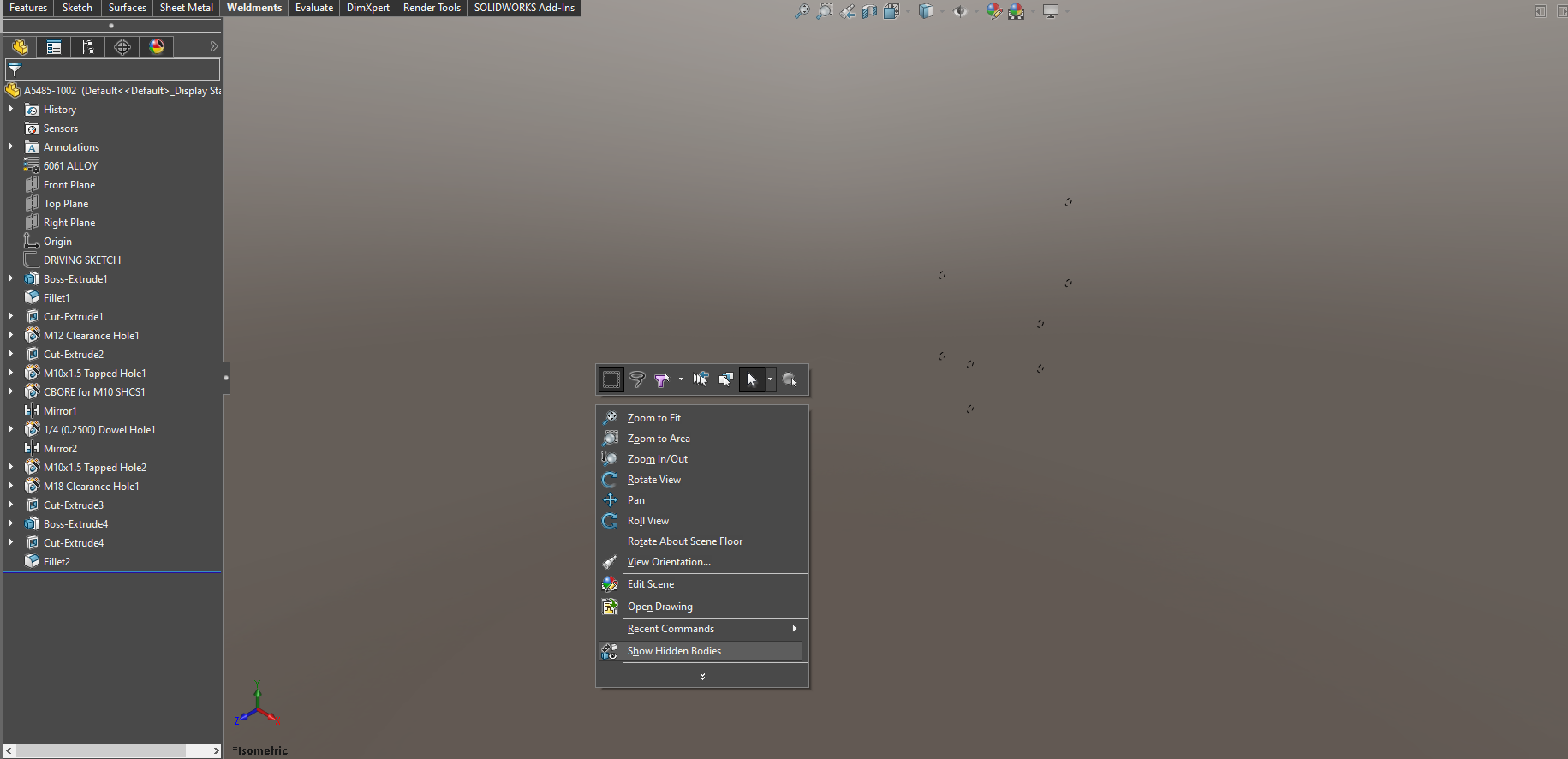
Task: Open the DisplayManager color ball tab
Action: click(157, 47)
